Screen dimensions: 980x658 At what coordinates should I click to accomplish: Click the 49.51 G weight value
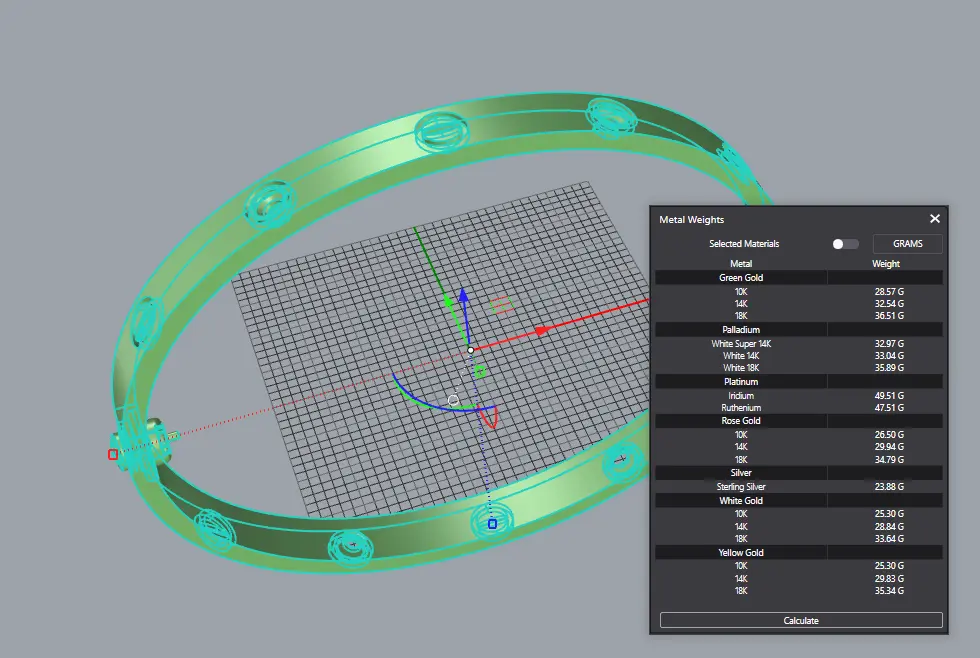click(889, 396)
